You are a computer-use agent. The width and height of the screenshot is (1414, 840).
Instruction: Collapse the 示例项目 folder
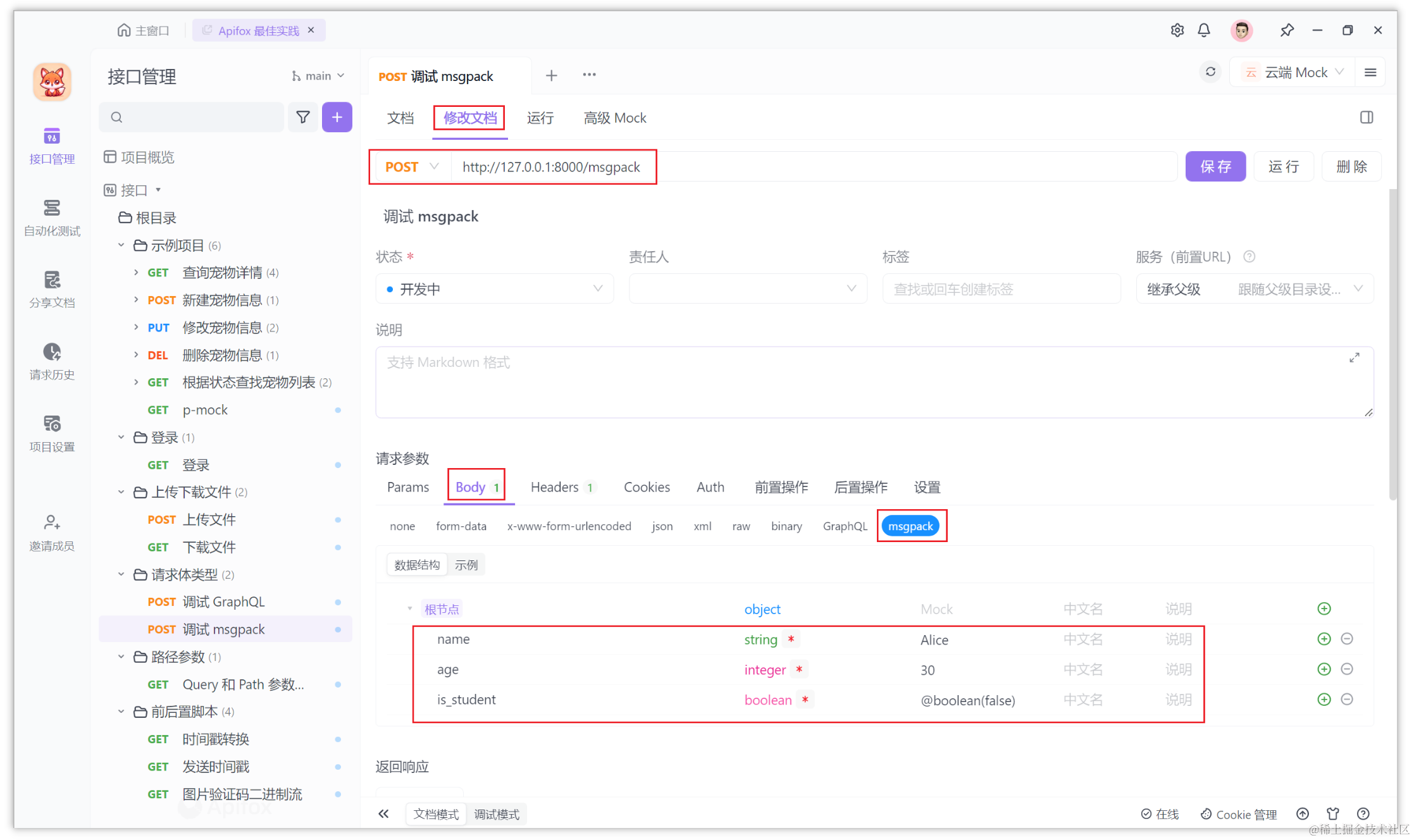[x=121, y=245]
